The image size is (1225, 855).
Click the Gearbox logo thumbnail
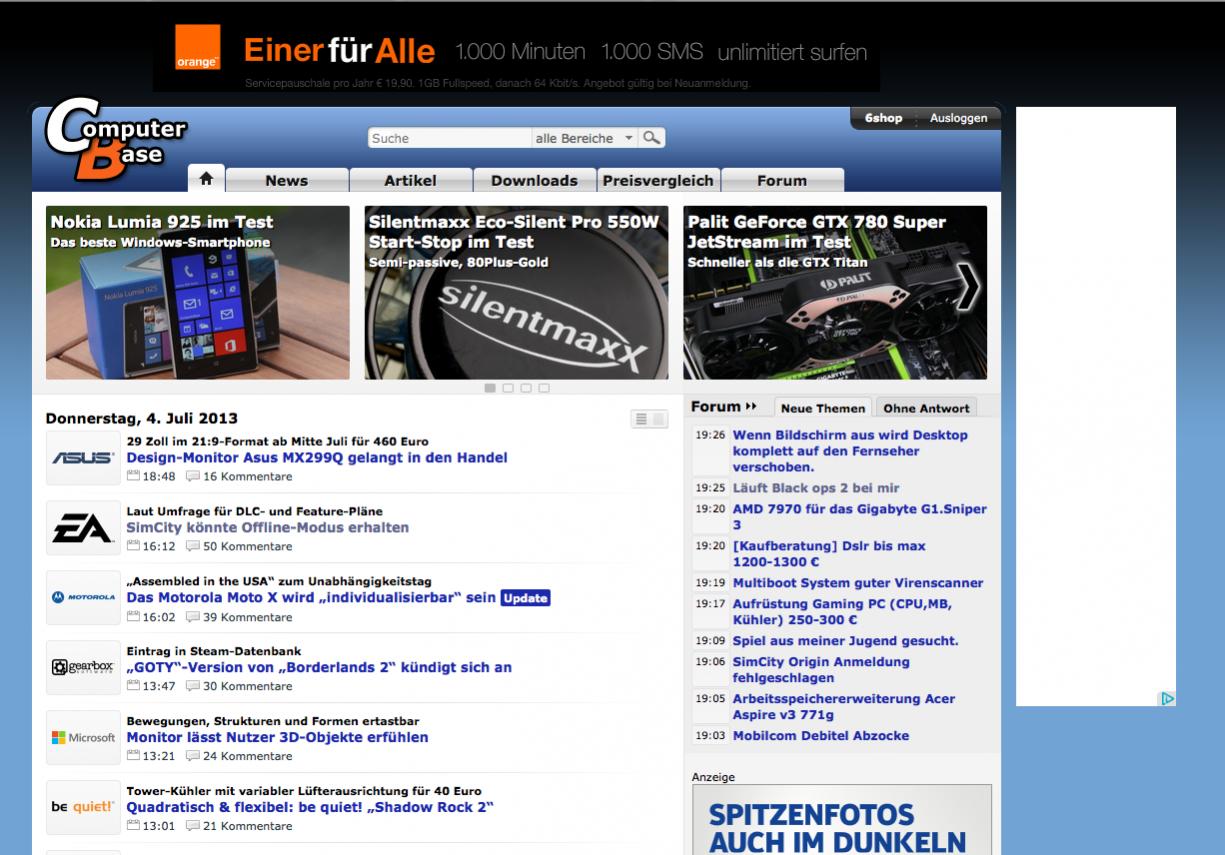pyautogui.click(x=82, y=668)
